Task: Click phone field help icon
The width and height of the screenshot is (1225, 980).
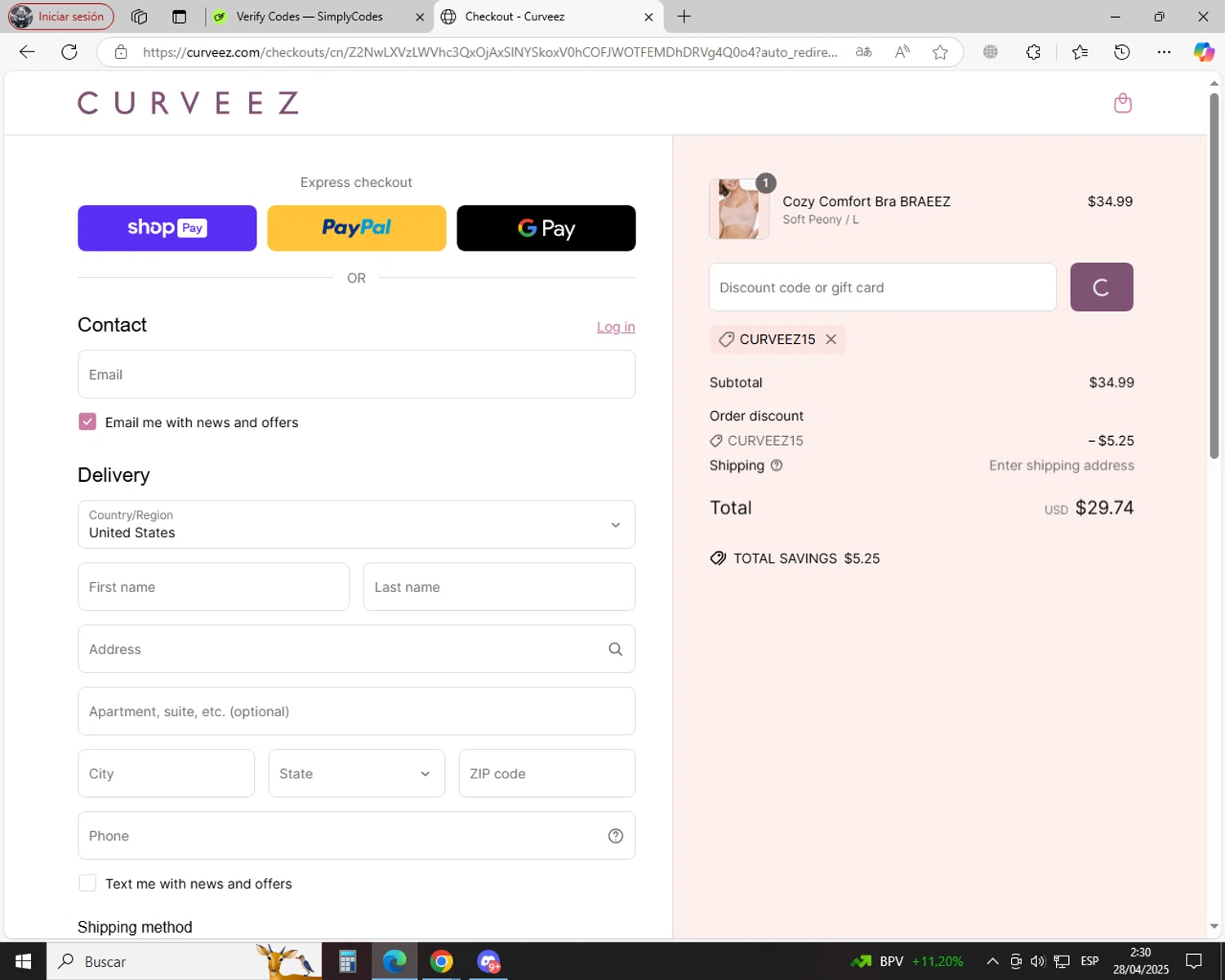Action: tap(616, 835)
